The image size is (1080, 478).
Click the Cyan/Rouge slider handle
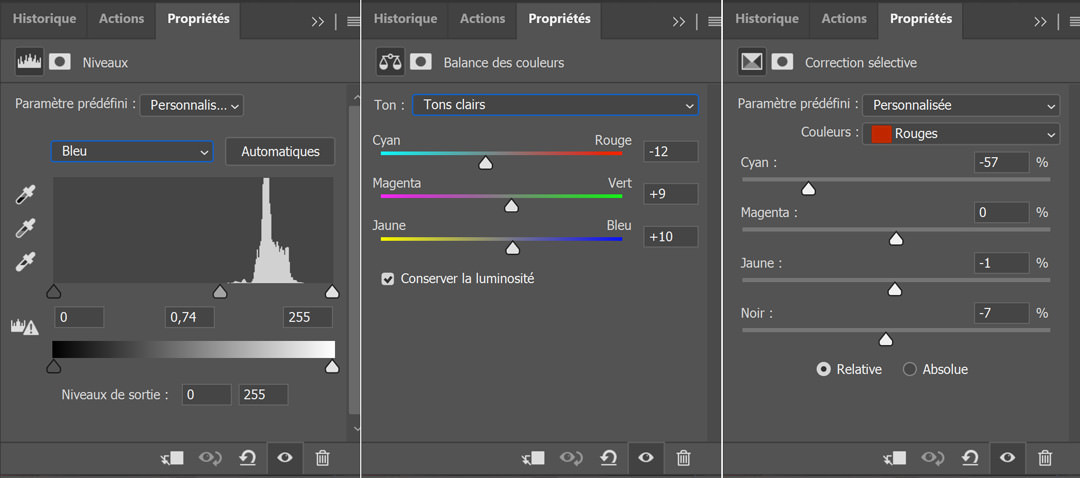point(486,163)
